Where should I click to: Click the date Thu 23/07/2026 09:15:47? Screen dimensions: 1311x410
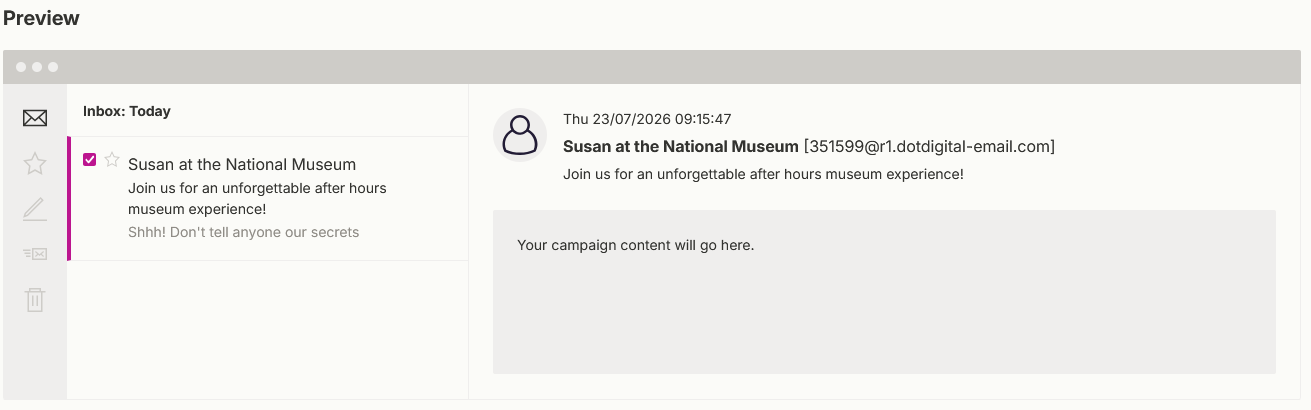[x=647, y=119]
